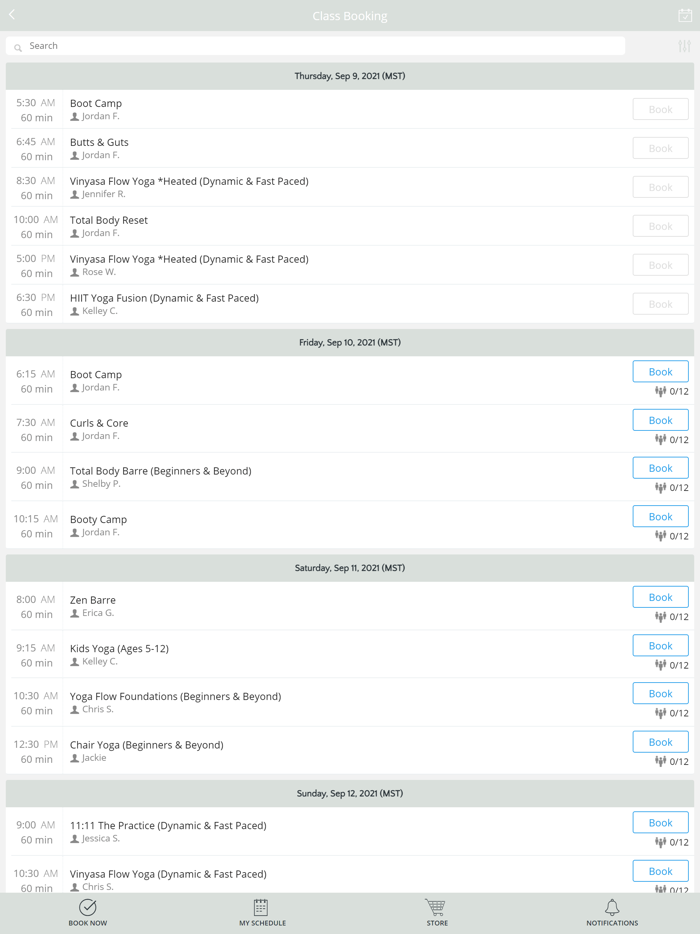Book the Zen Barre class

660,597
